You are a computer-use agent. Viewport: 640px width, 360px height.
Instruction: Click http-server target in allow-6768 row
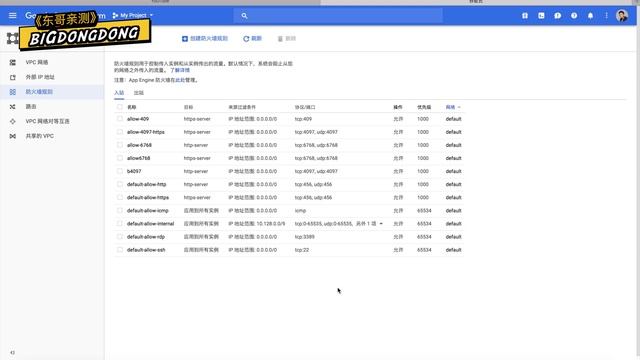pyautogui.click(x=196, y=145)
